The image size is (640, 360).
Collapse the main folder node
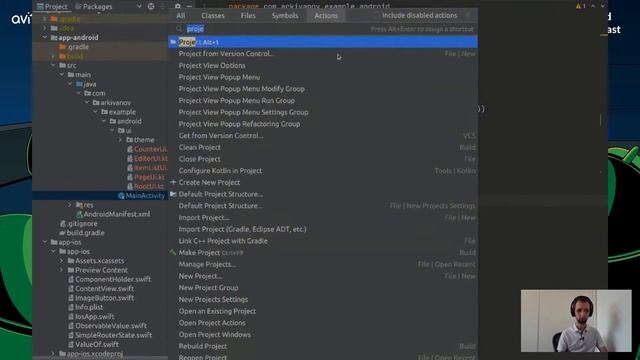click(x=62, y=75)
